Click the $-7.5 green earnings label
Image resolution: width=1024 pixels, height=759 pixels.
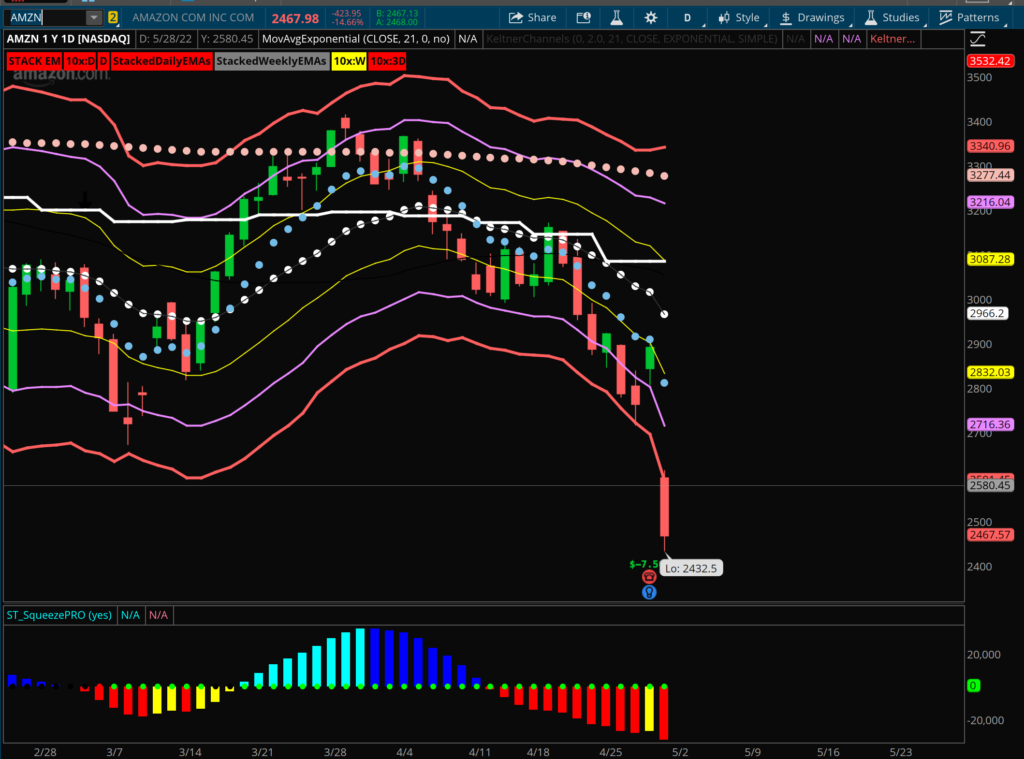pyautogui.click(x=644, y=564)
